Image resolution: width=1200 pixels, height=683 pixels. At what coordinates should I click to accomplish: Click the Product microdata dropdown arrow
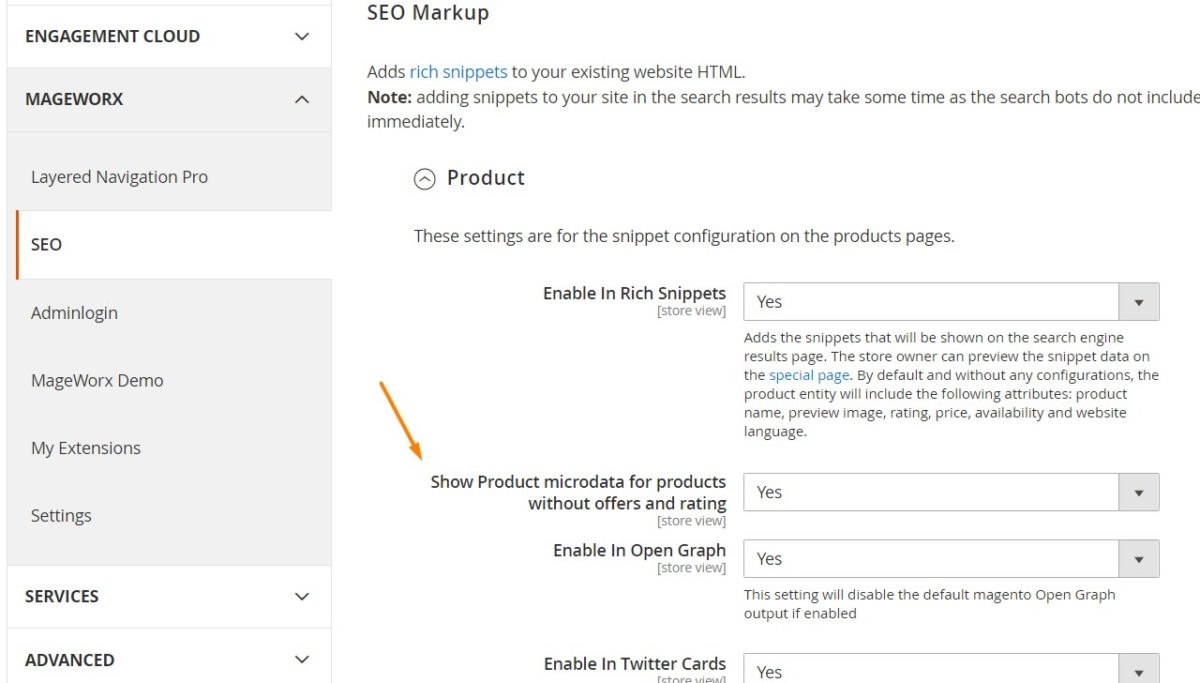[x=1138, y=492]
